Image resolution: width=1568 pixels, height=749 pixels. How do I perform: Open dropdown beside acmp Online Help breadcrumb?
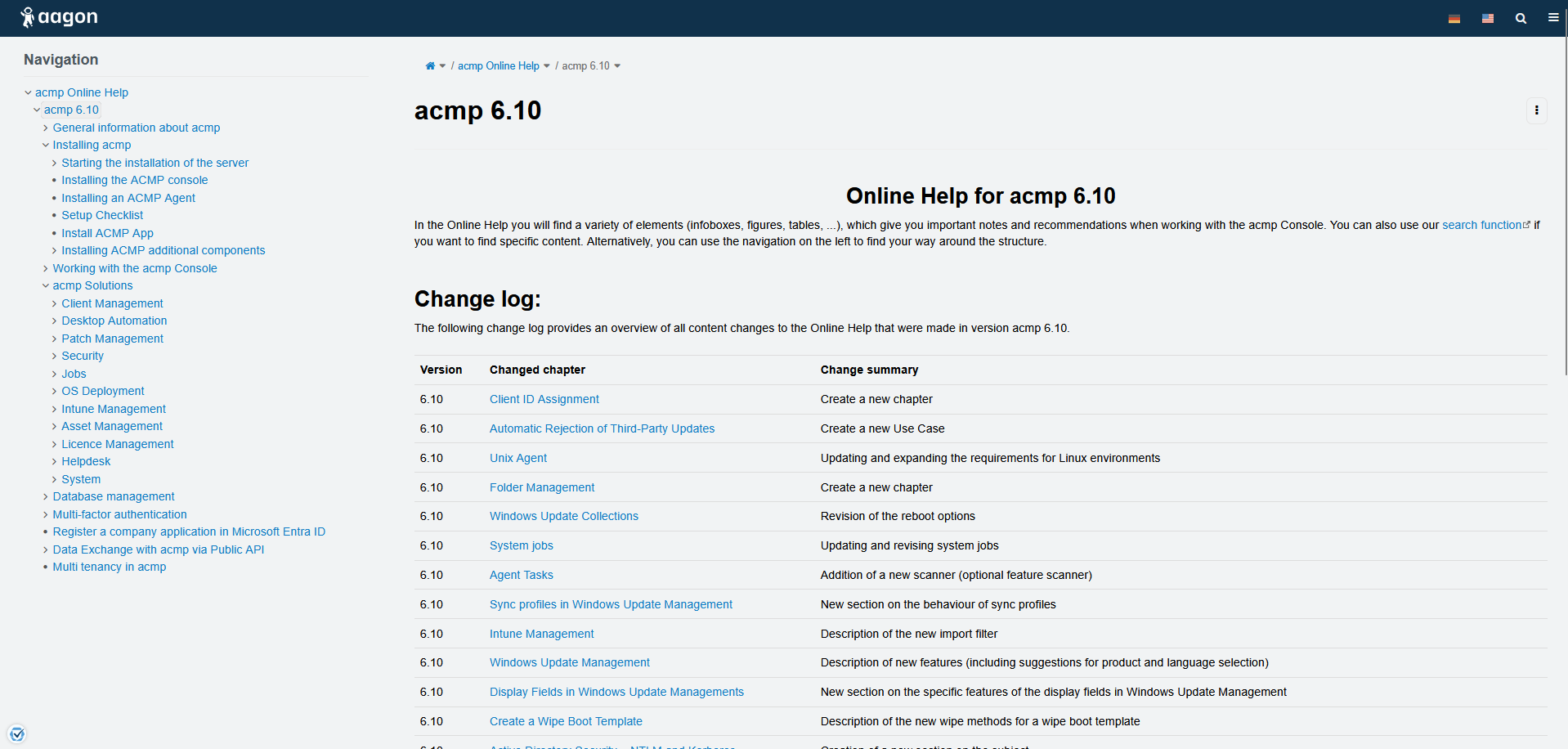547,66
